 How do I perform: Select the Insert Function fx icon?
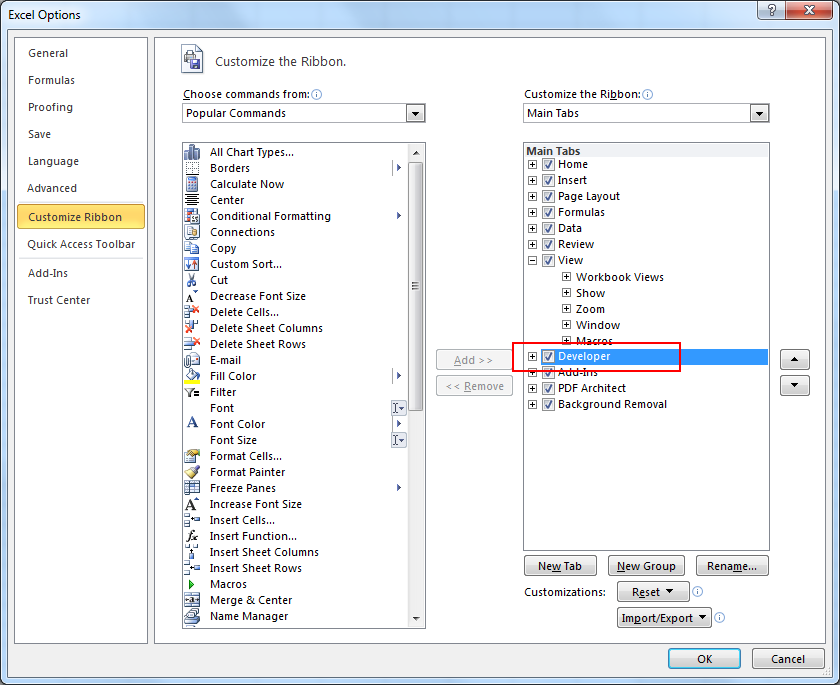pos(194,536)
